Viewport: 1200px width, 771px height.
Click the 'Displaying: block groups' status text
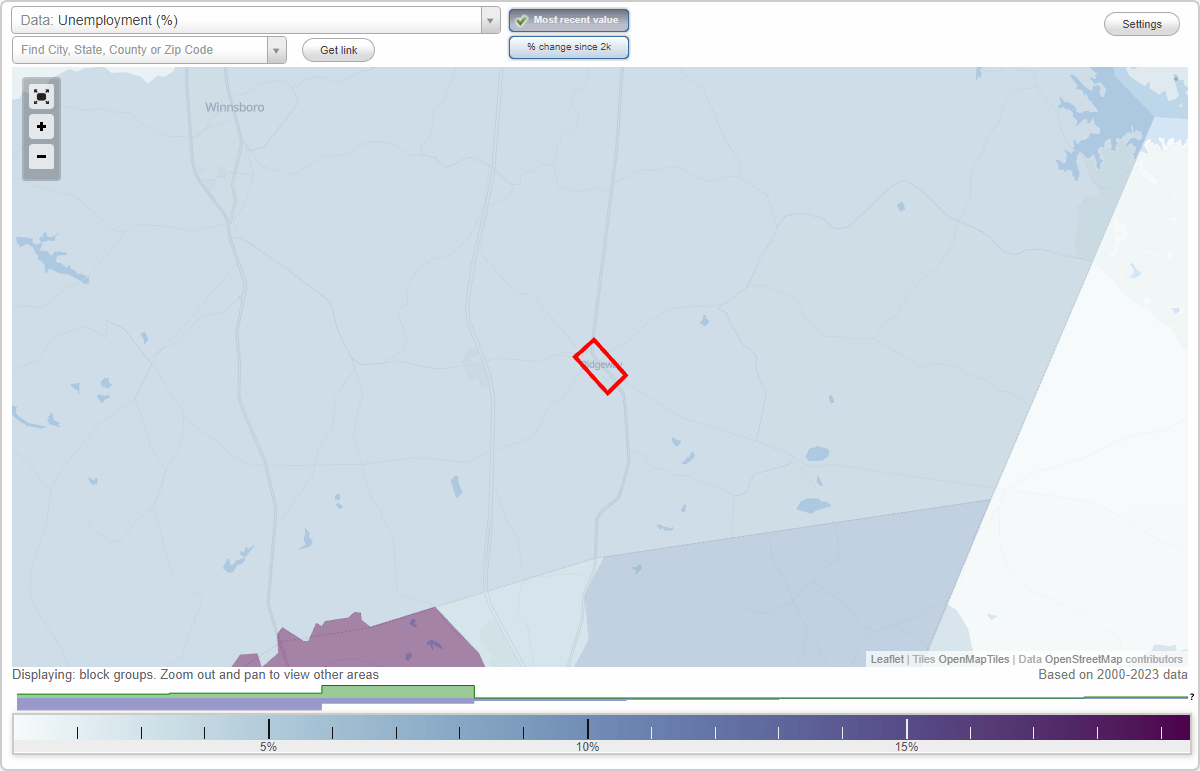195,675
